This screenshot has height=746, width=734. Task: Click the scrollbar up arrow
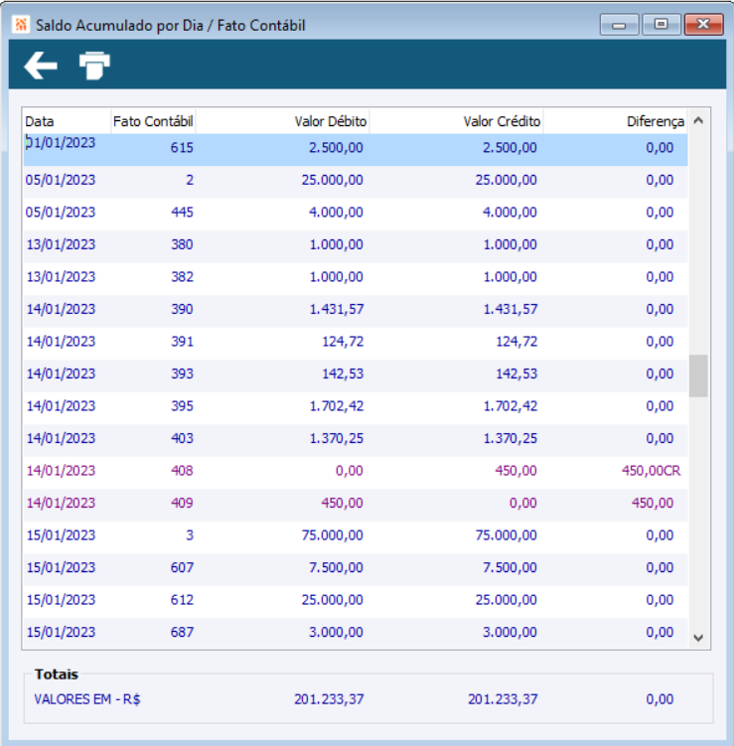point(698,121)
